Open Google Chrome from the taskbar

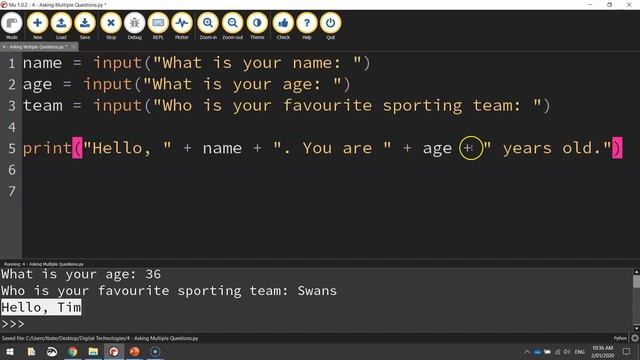pyautogui.click(x=73, y=351)
